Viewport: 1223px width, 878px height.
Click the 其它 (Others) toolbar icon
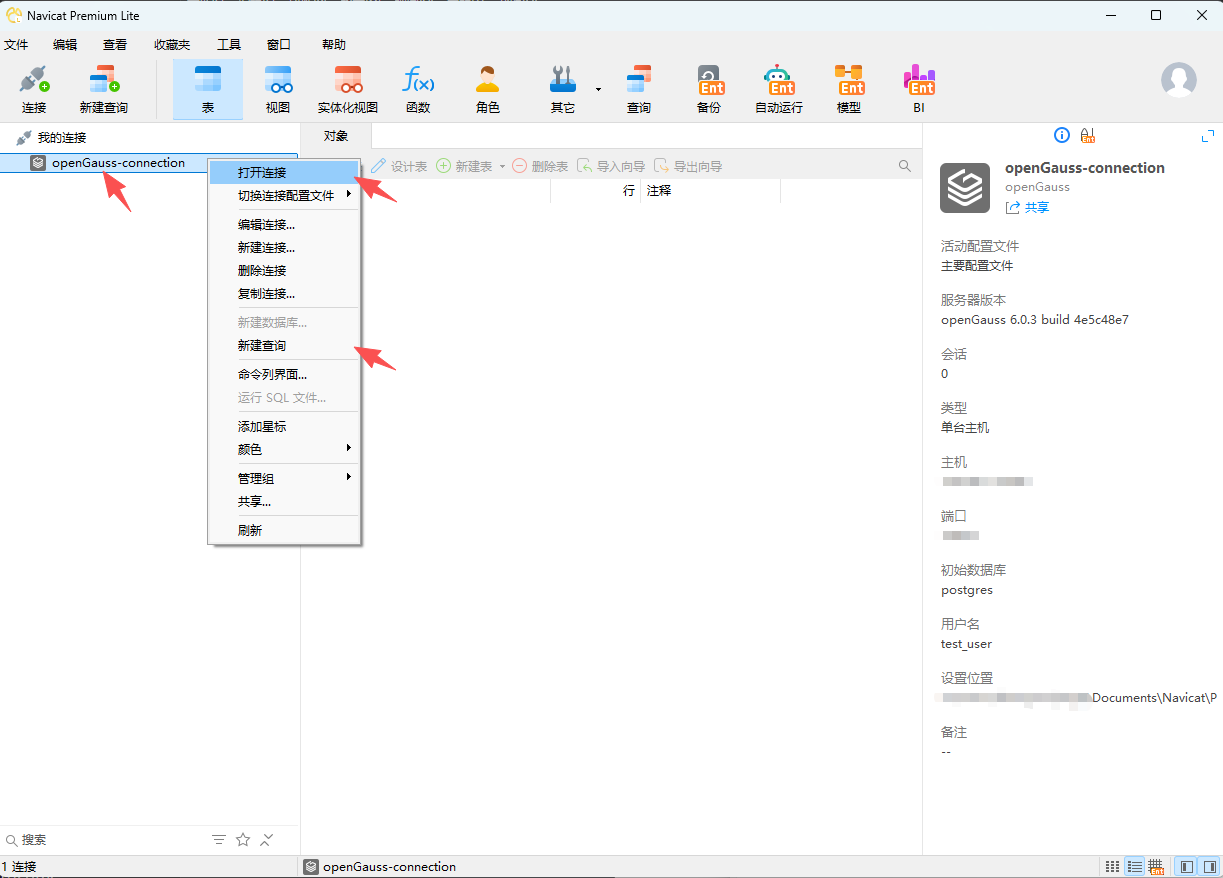[563, 90]
